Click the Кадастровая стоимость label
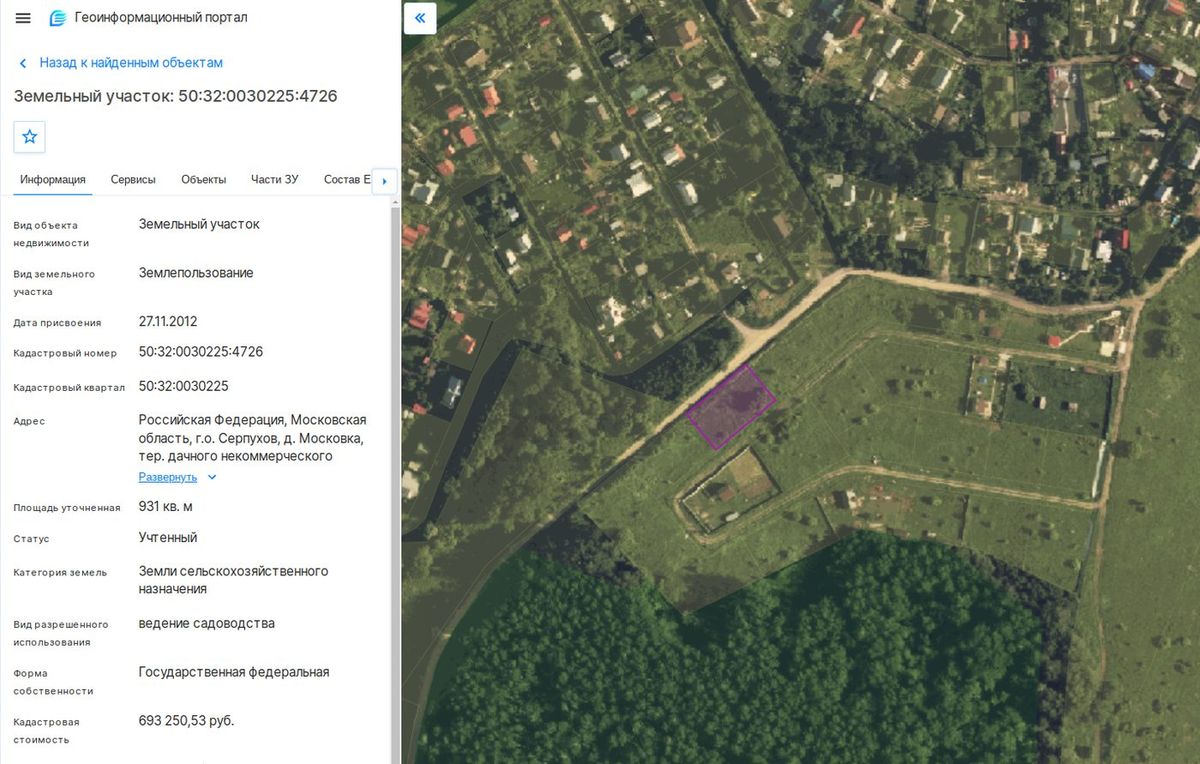The image size is (1200, 764). coord(47,730)
